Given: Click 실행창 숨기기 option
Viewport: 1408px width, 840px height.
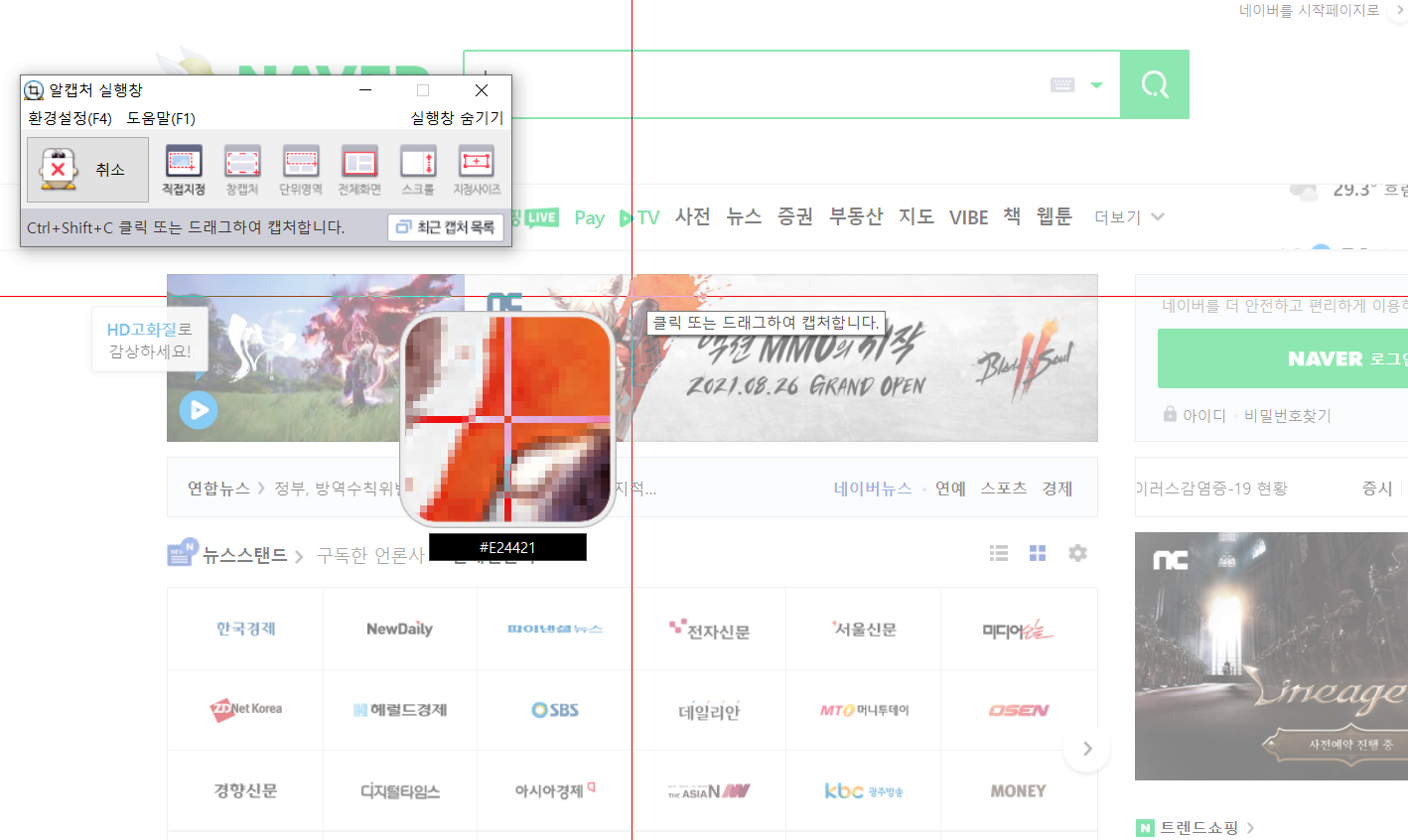Looking at the screenshot, I should pos(457,118).
